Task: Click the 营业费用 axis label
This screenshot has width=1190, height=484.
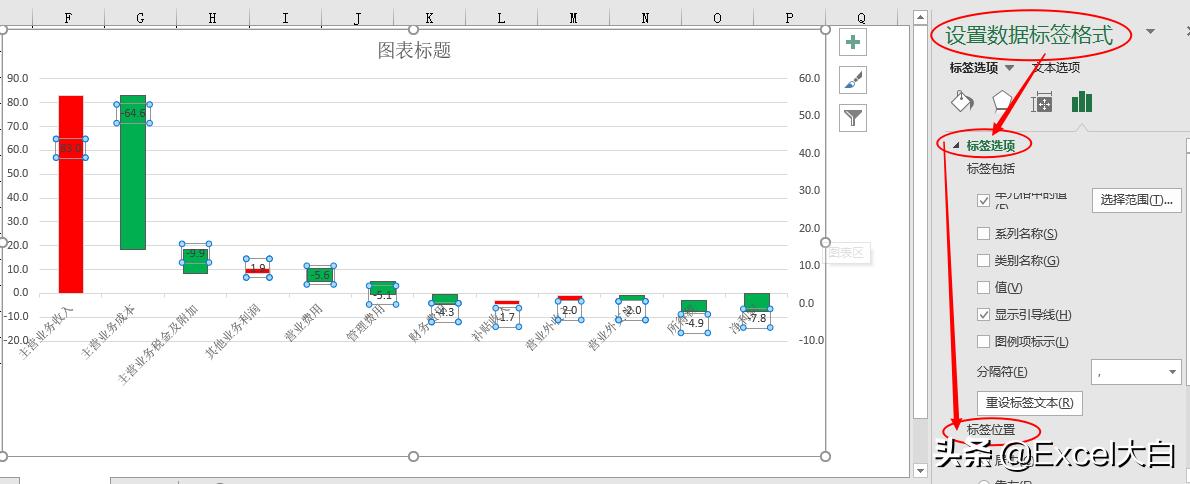Action: coord(306,322)
